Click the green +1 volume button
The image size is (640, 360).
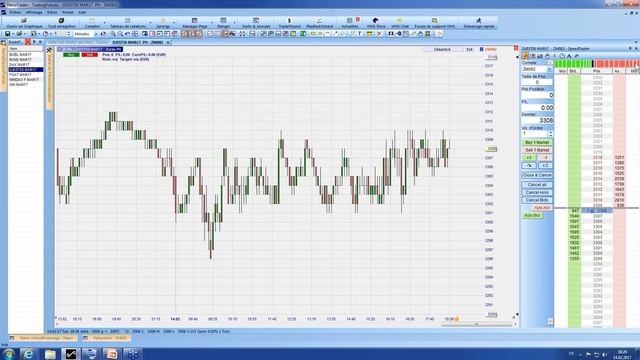coord(529,158)
